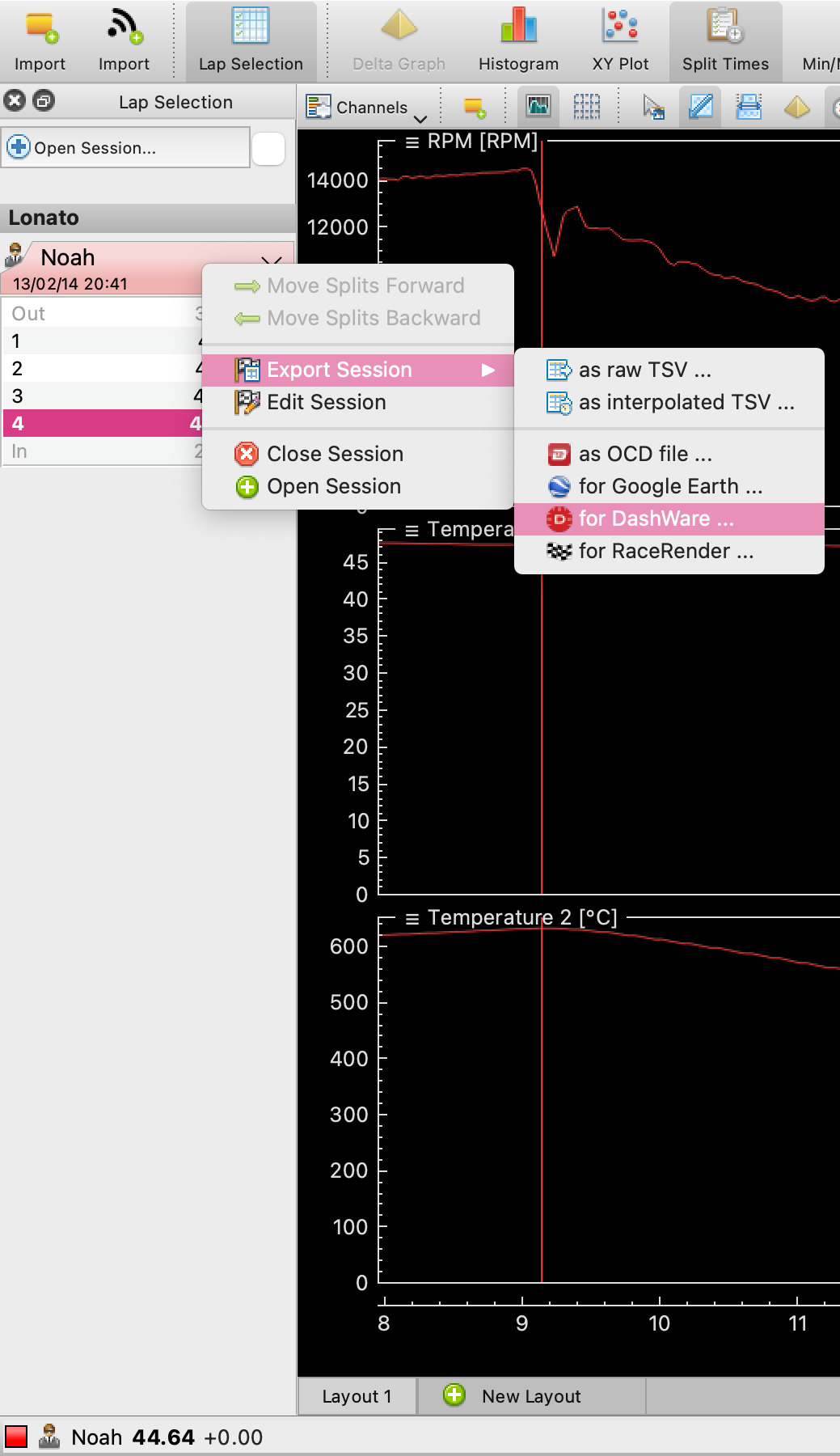Image resolution: width=840 pixels, height=1456 pixels.
Task: Click the print icon in graph toolbar
Action: pyautogui.click(x=749, y=107)
